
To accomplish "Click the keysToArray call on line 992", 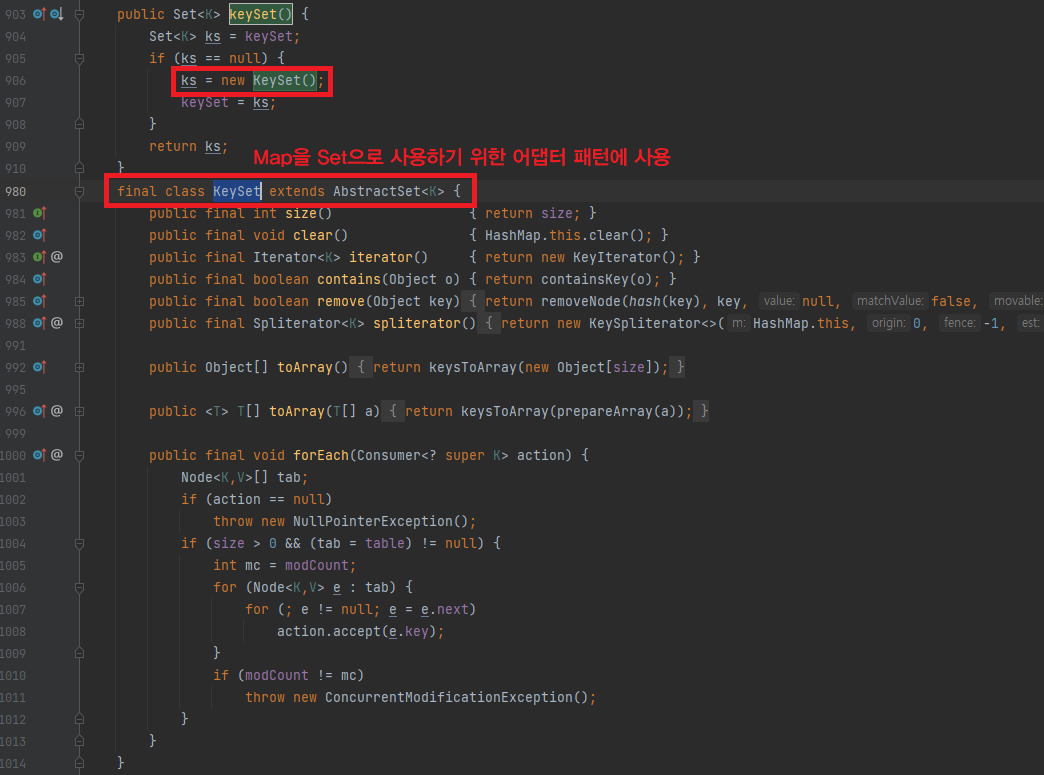I will 473,367.
